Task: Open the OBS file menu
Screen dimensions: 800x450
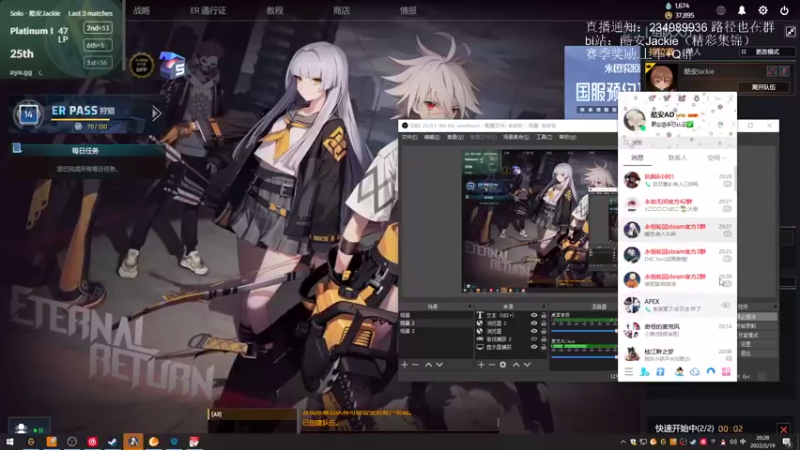Action: pos(409,137)
